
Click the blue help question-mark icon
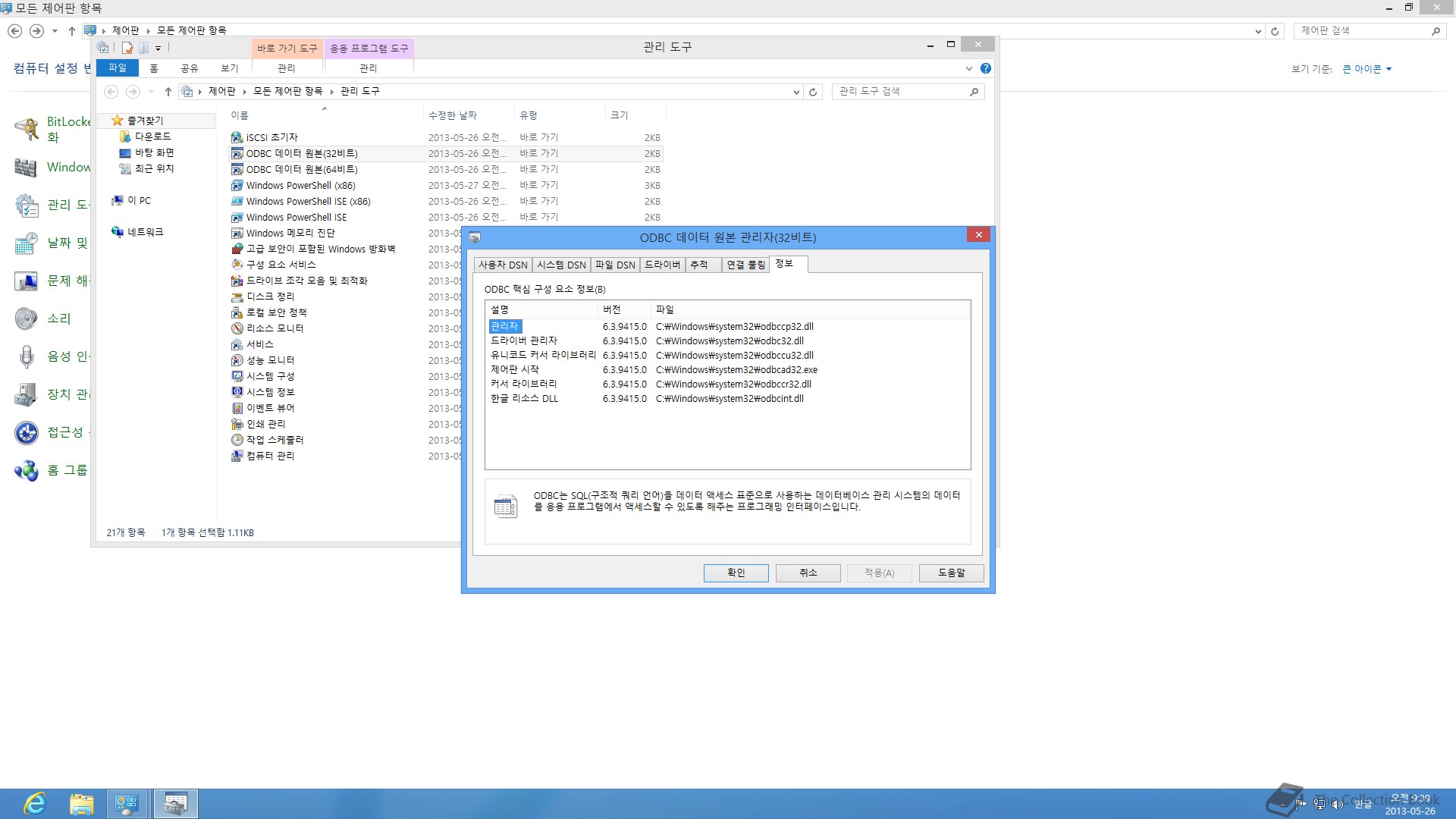985,68
